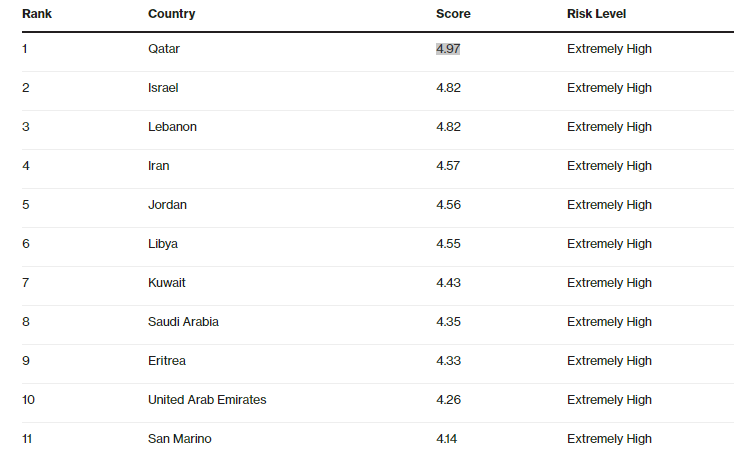Click the Eritrea country cell

pos(167,361)
